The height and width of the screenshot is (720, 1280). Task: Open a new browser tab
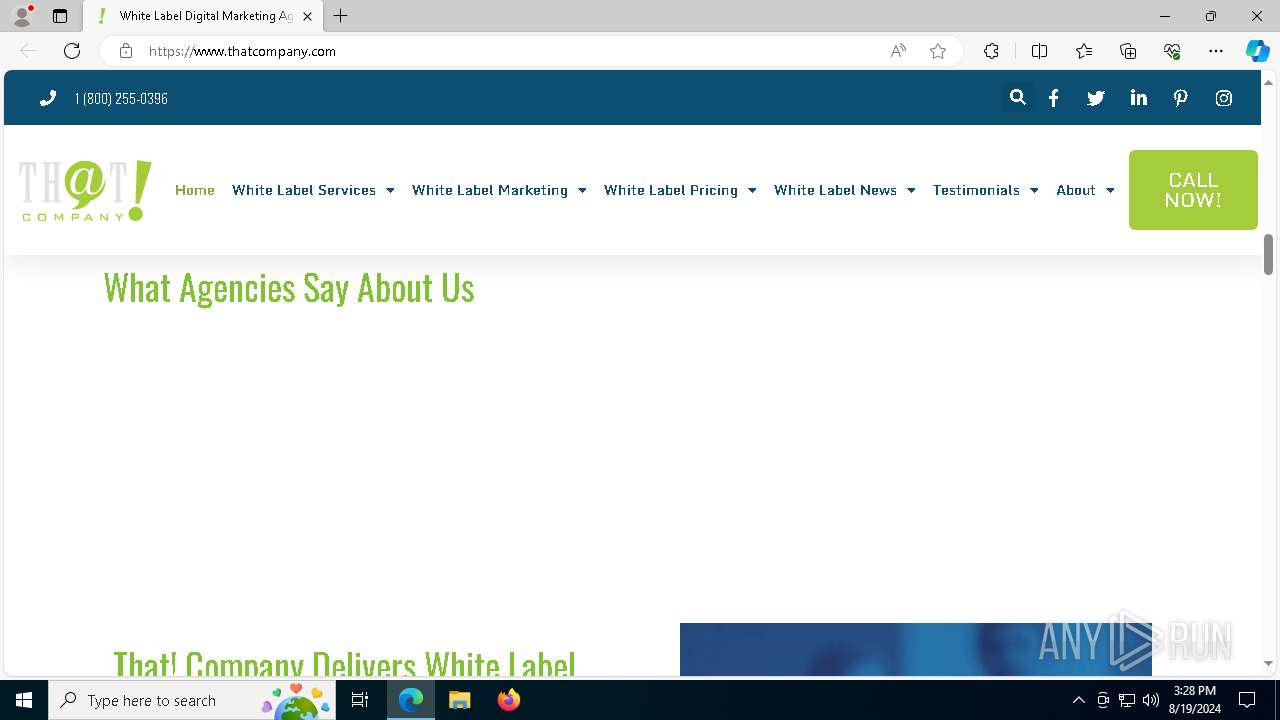point(341,16)
